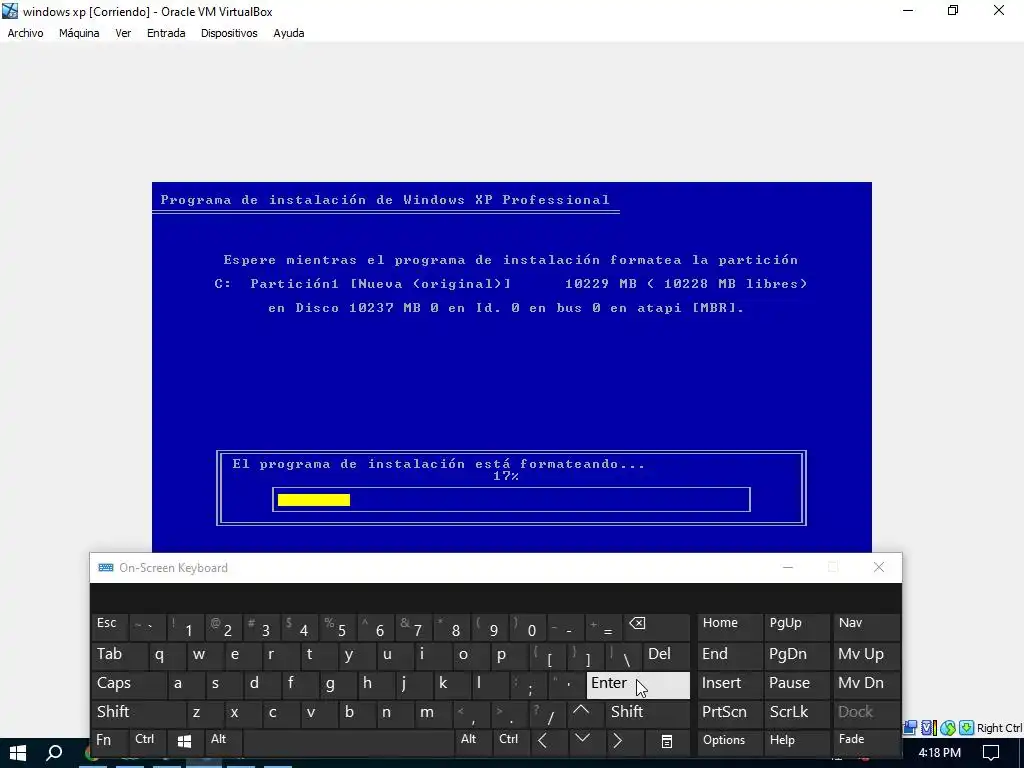Click the Home key
This screenshot has width=1024, height=768.
tap(729, 626)
